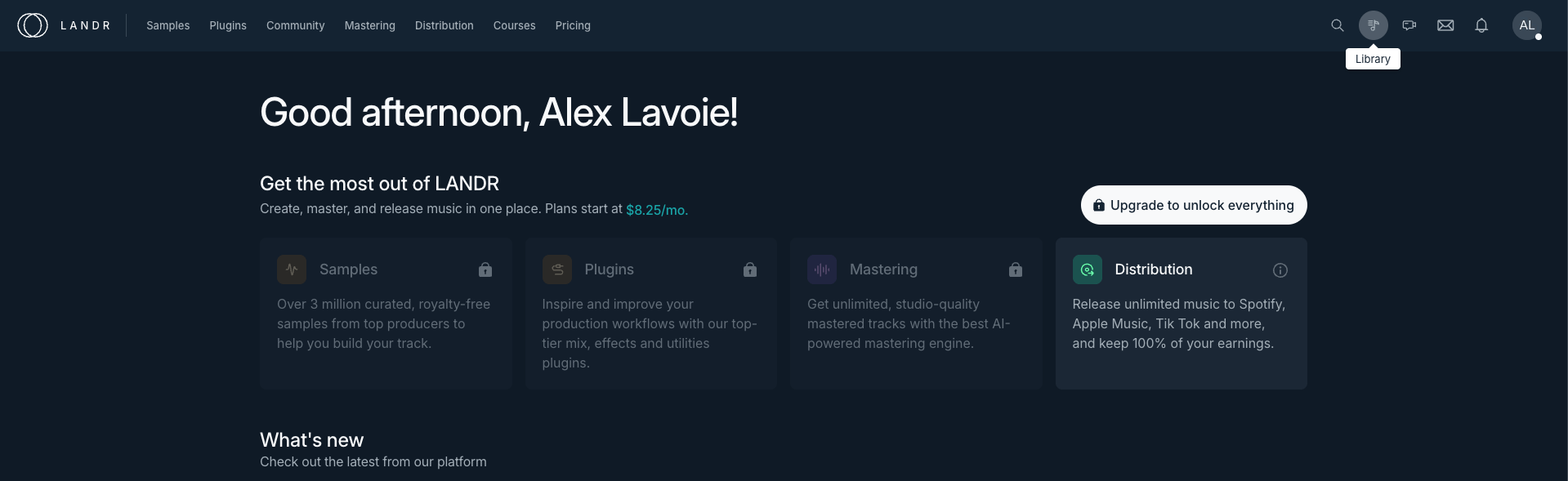Go to Community in navigation bar
This screenshot has height=481, width=1568.
coord(296,25)
